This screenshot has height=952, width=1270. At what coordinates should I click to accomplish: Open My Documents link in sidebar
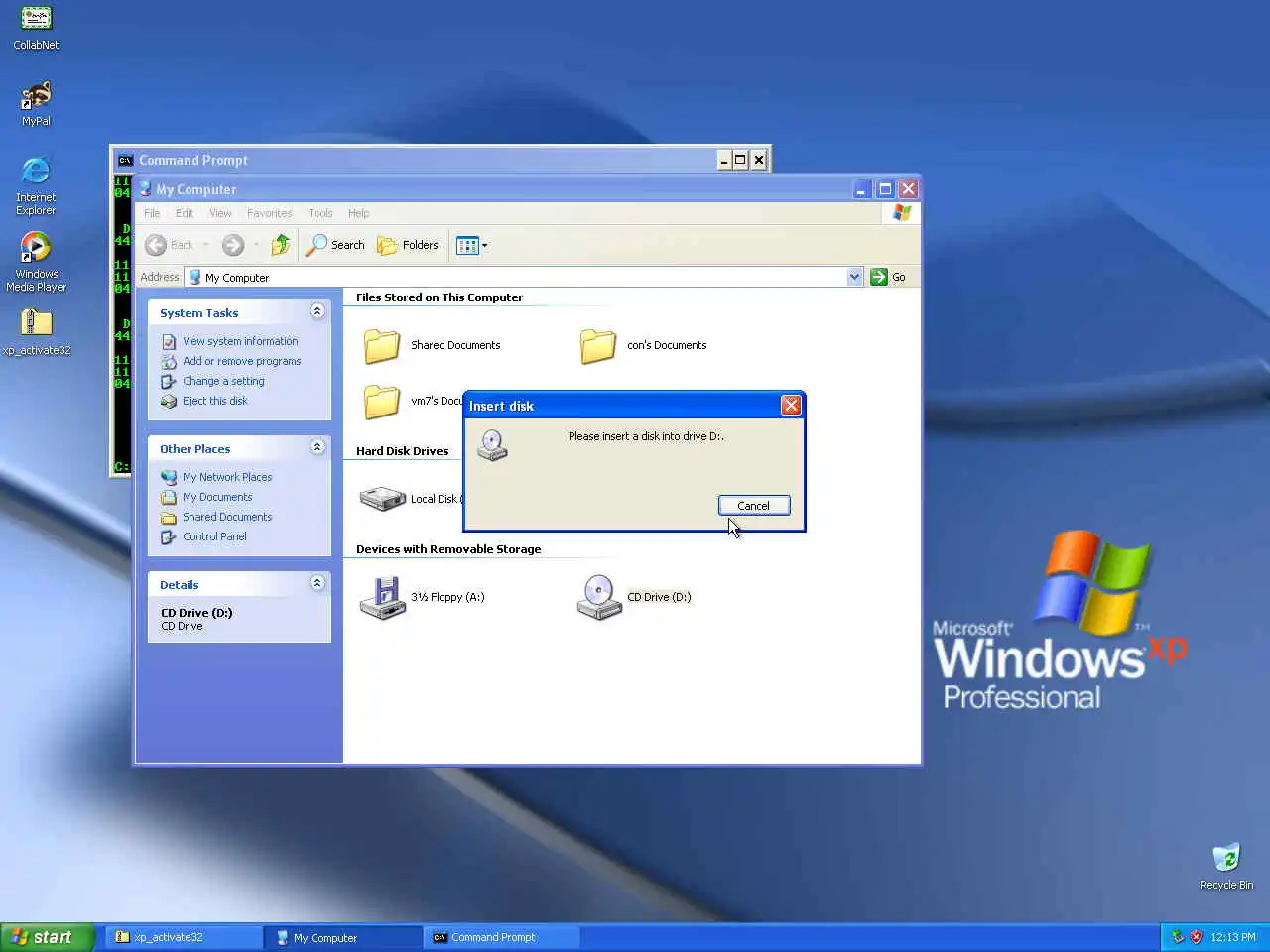coord(217,497)
